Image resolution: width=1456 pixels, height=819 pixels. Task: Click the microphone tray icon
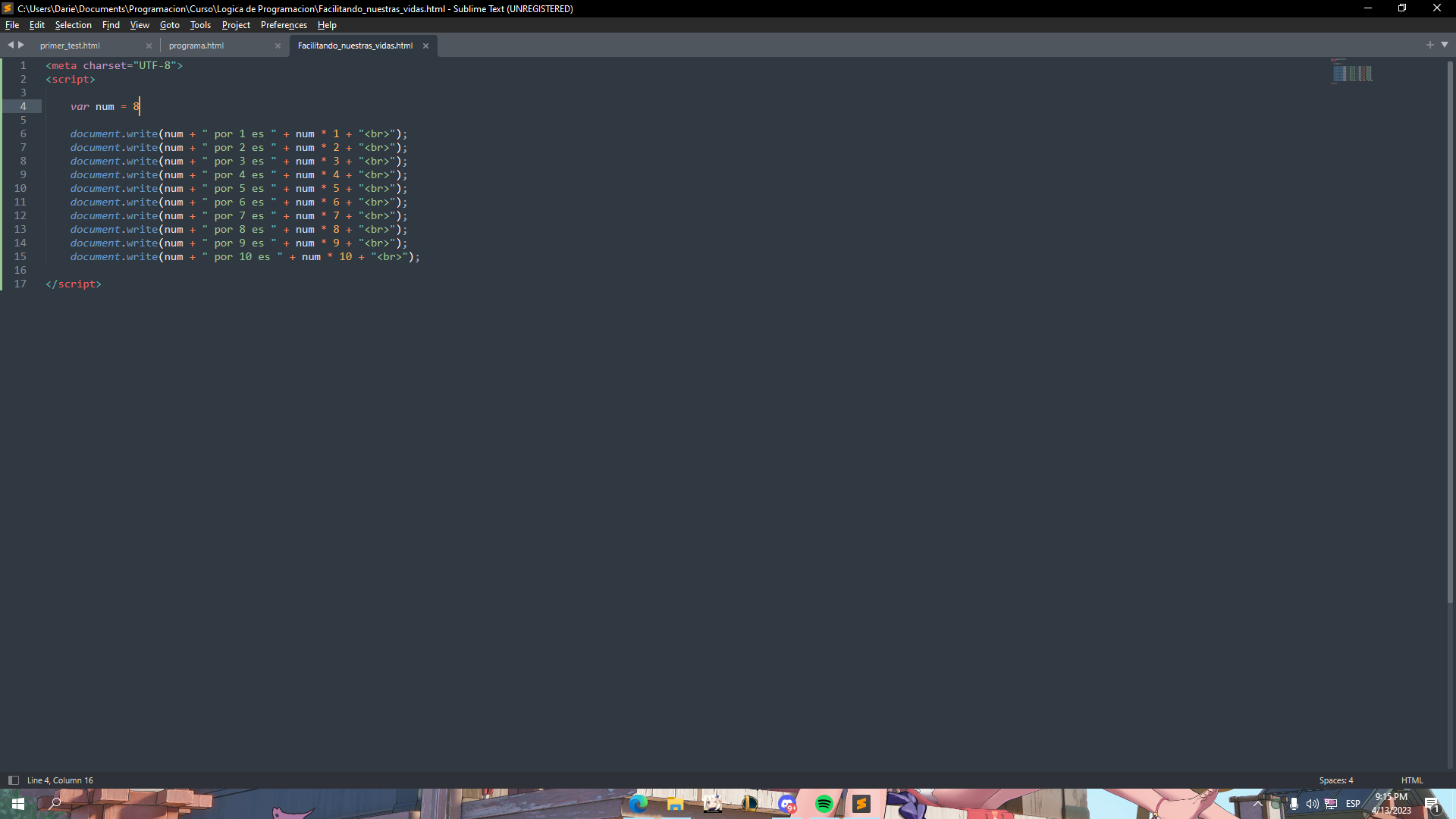pos(1294,804)
